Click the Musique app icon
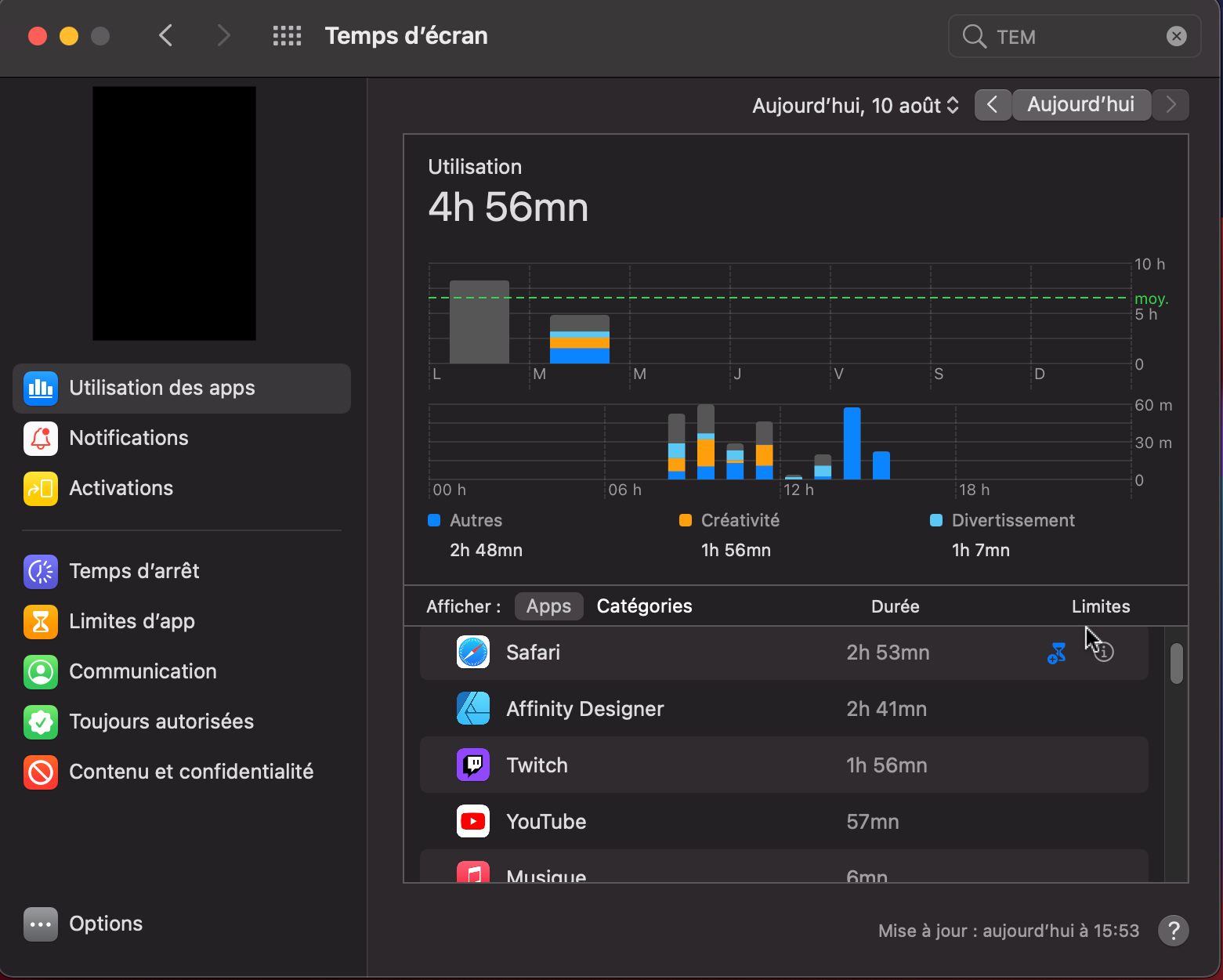The image size is (1223, 980). point(473,872)
